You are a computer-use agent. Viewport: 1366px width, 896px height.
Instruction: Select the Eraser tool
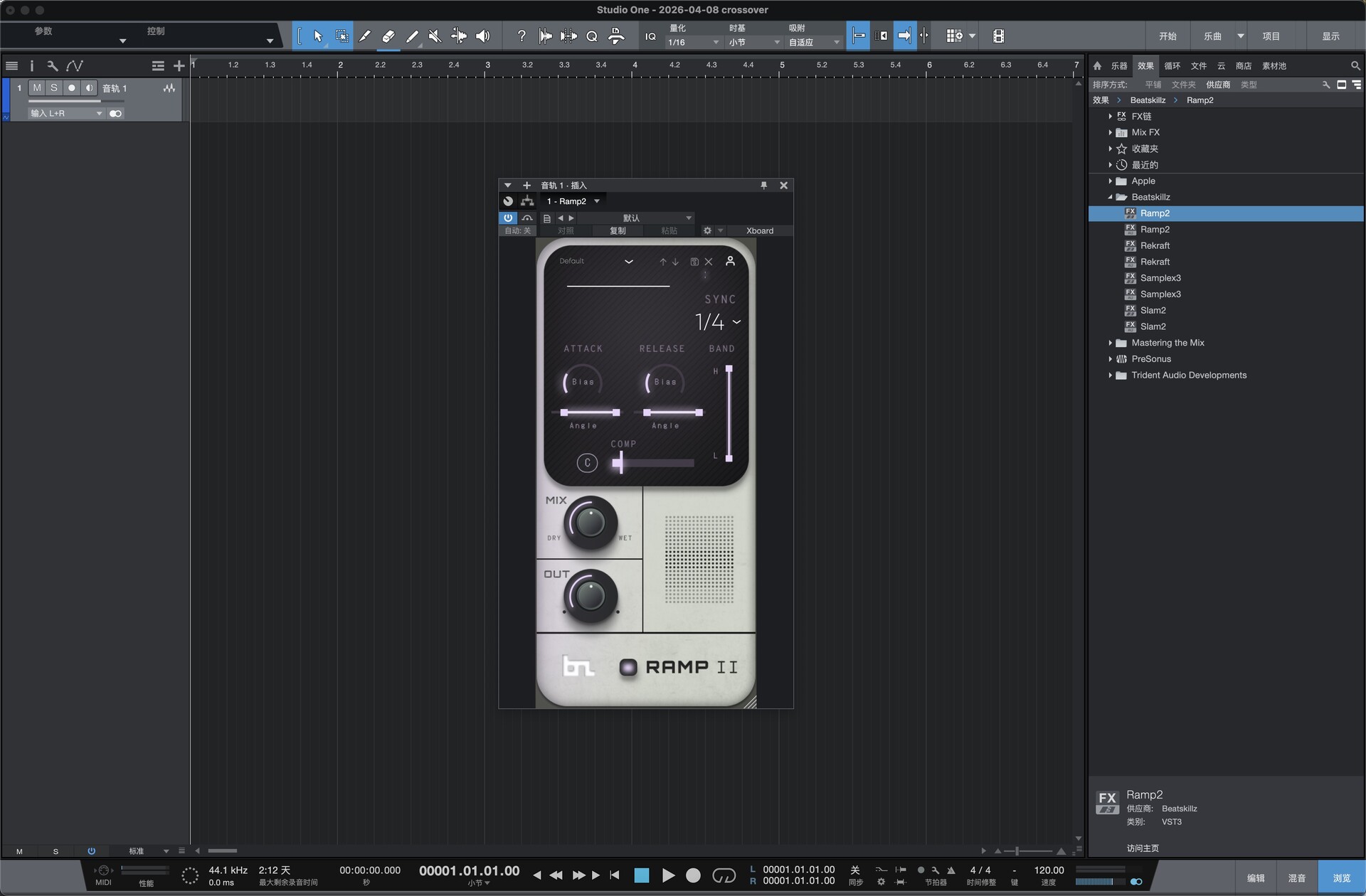[x=388, y=36]
